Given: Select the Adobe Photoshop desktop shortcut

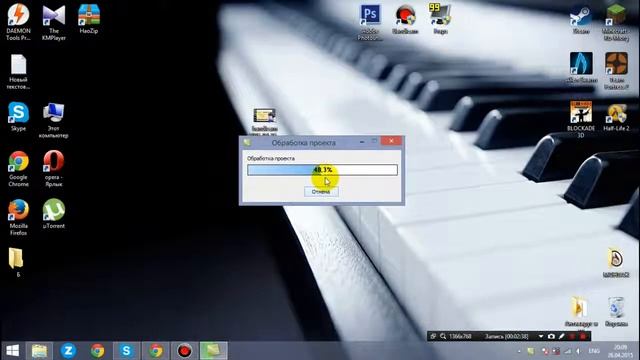Looking at the screenshot, I should 370,22.
